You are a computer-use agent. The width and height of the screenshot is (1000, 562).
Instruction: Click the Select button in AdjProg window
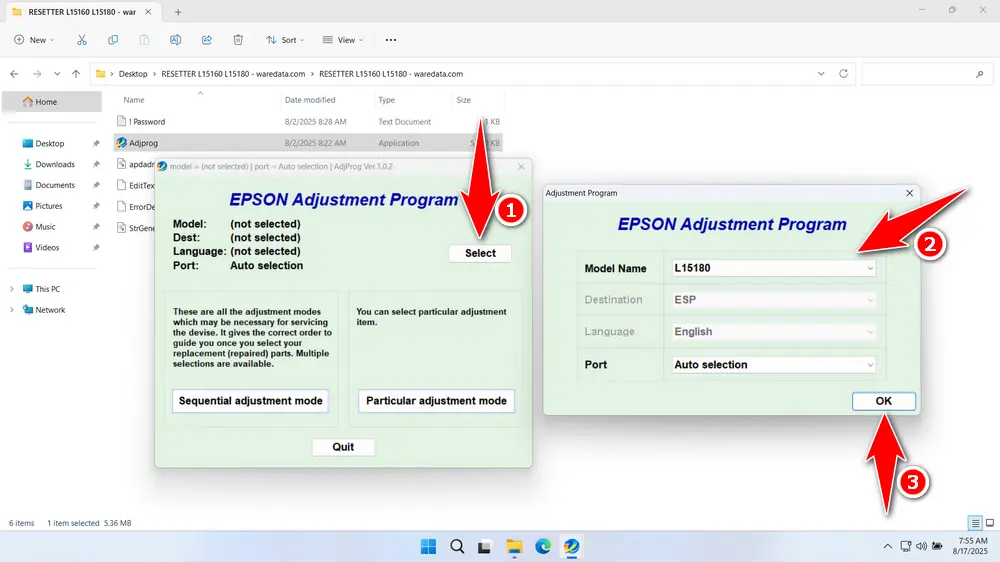(x=480, y=253)
